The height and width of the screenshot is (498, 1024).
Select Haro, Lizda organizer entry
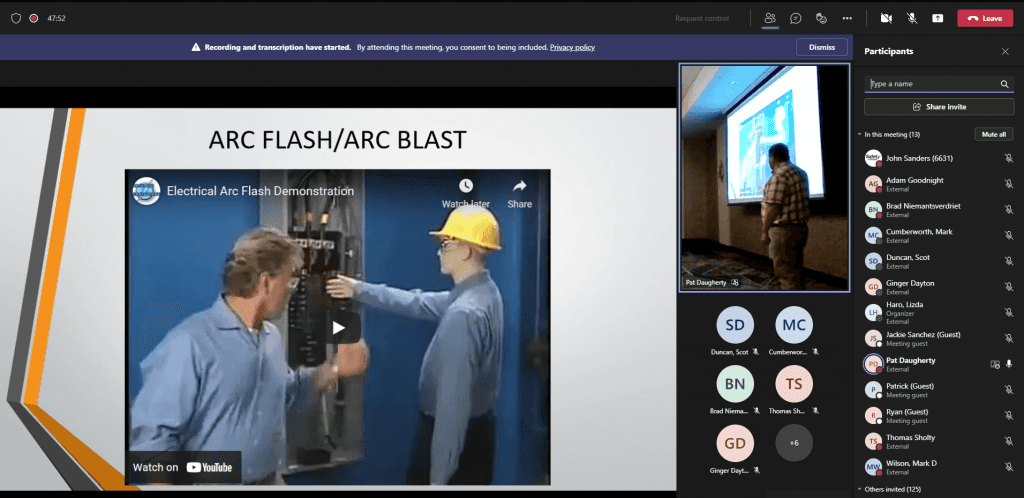point(938,313)
